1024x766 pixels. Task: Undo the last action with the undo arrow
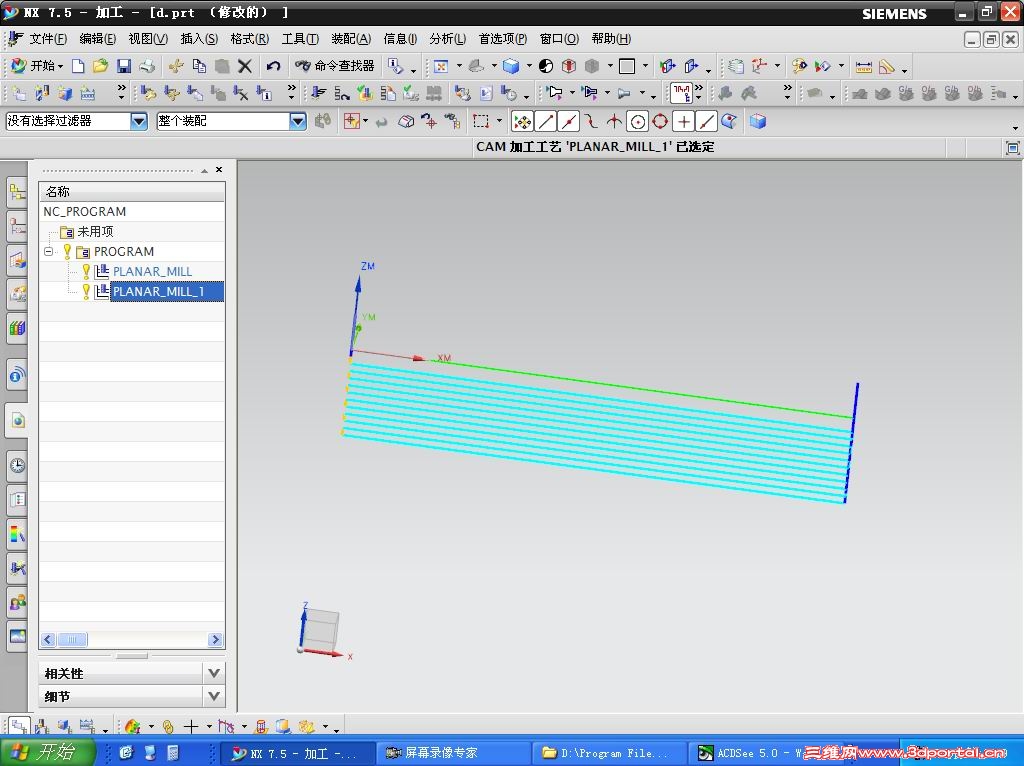(273, 66)
